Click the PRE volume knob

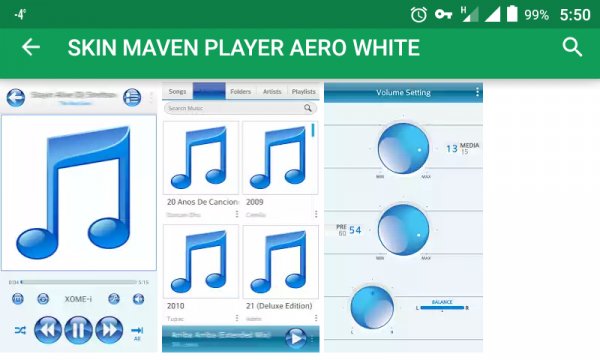[403, 230]
